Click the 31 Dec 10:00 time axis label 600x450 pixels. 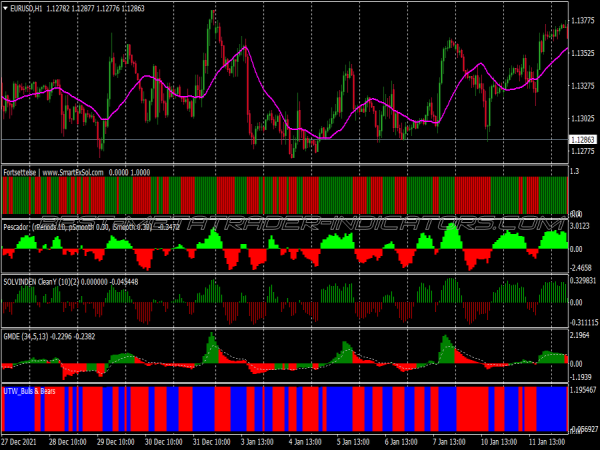pos(212,442)
